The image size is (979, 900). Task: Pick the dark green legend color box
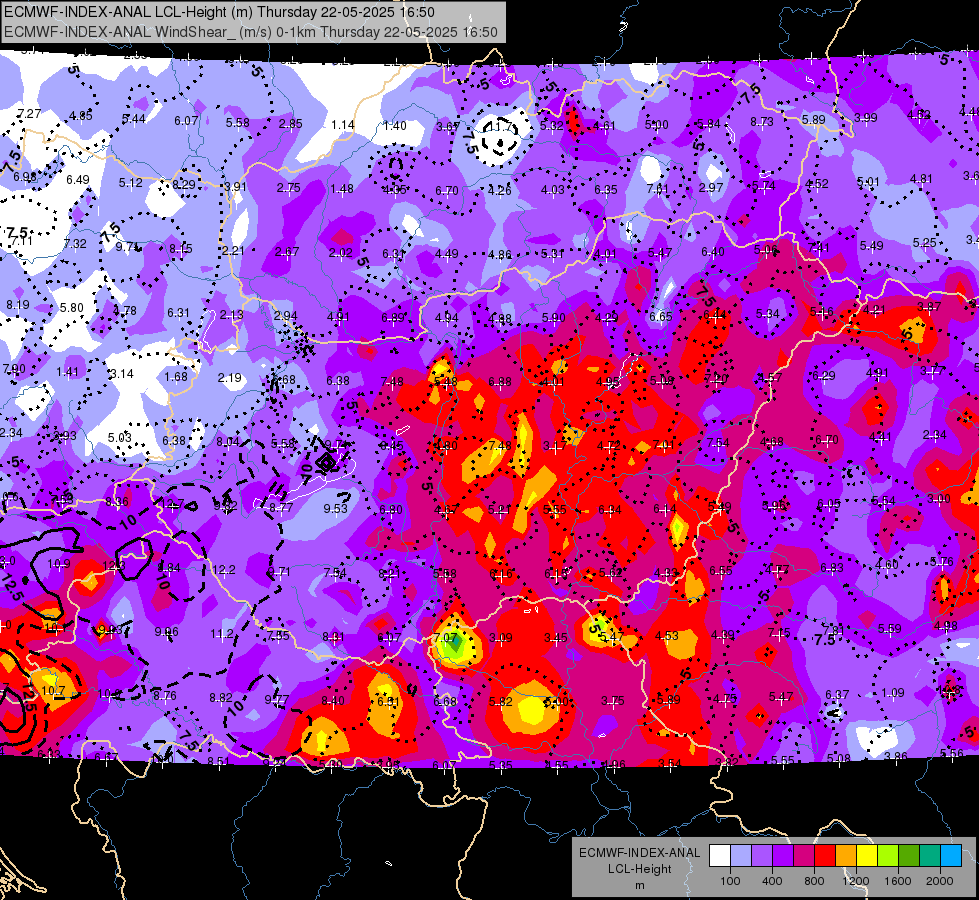click(909, 856)
